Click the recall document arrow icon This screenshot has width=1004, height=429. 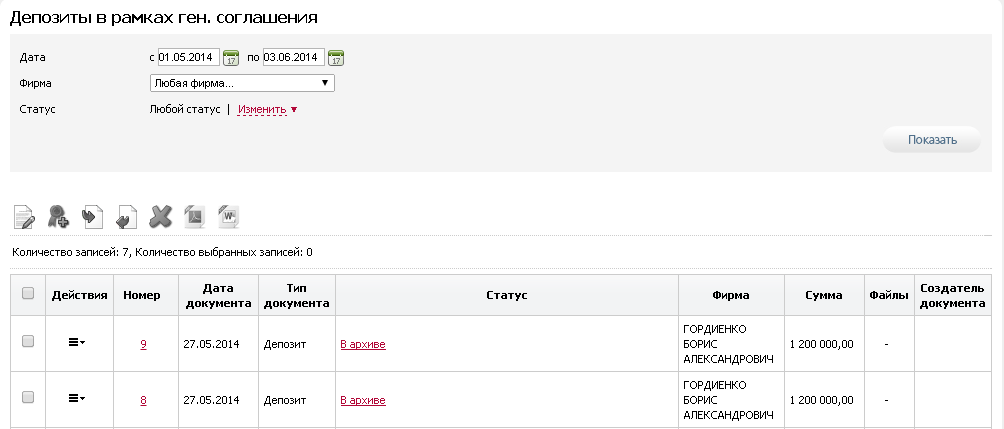[126, 216]
